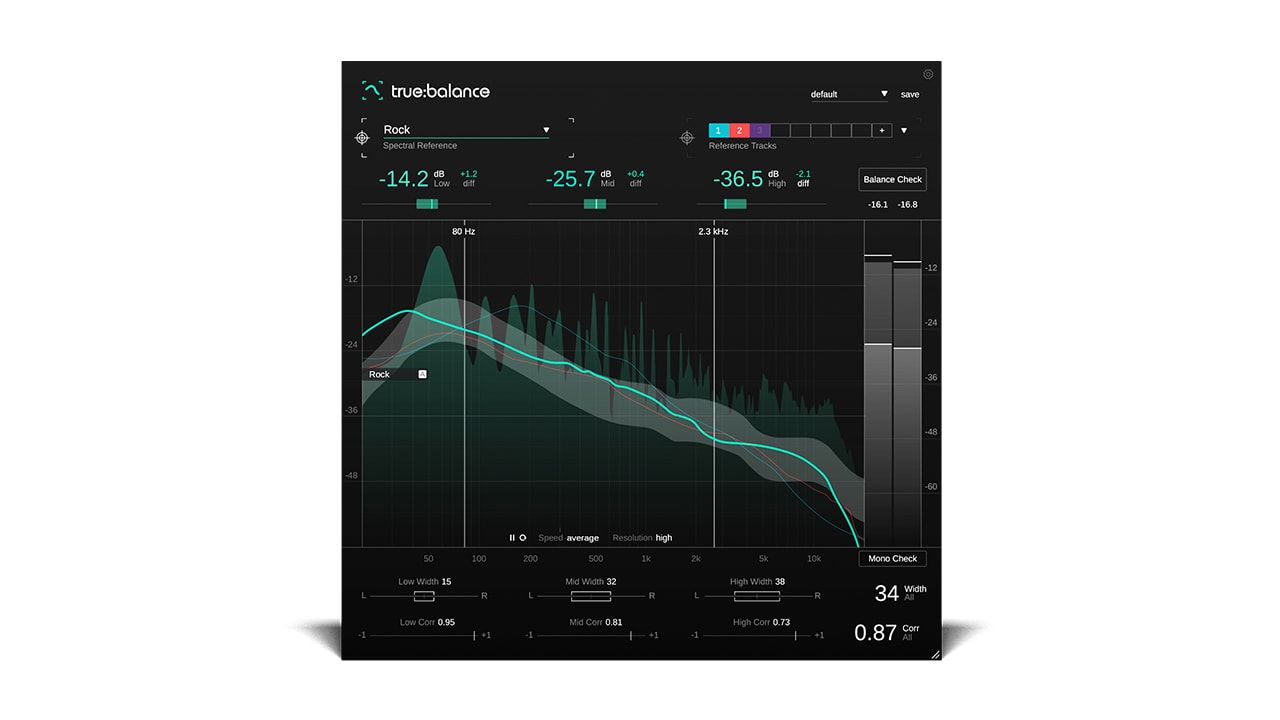This screenshot has width=1280, height=720.
Task: Click the A marker on Rock label
Action: click(x=422, y=374)
